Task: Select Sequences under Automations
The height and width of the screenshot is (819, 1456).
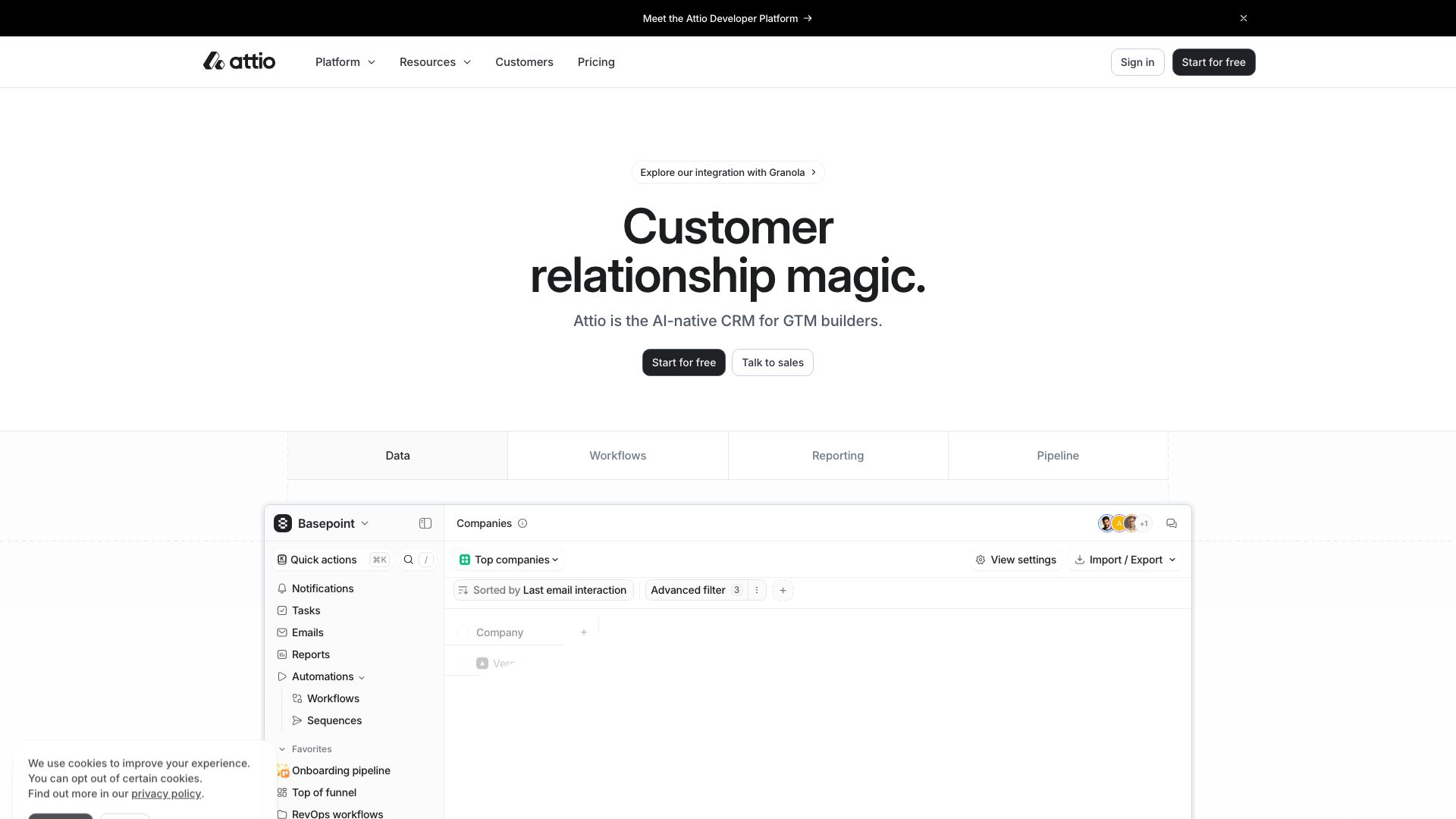Action: tap(334, 720)
